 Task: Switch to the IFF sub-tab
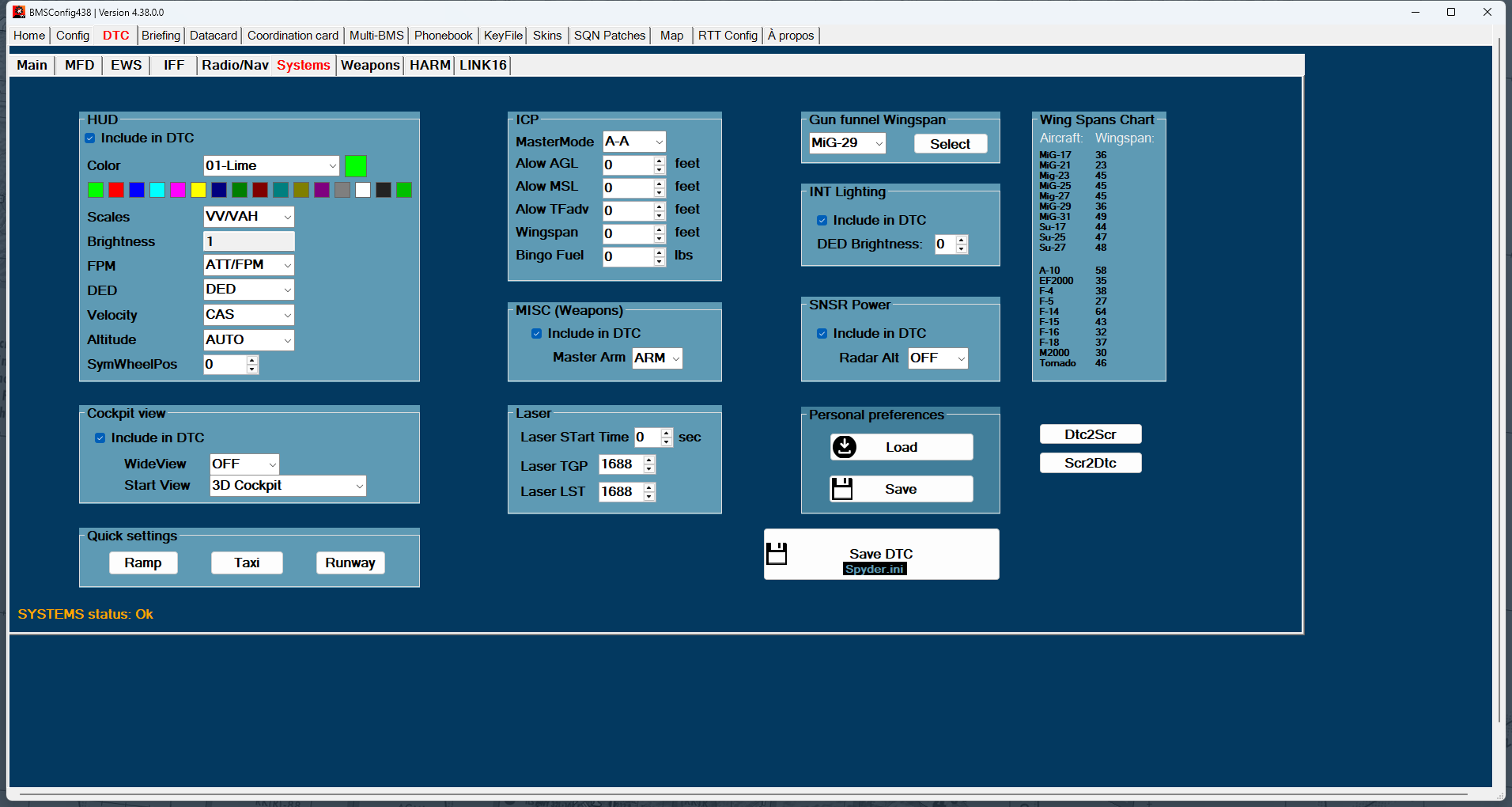point(174,66)
